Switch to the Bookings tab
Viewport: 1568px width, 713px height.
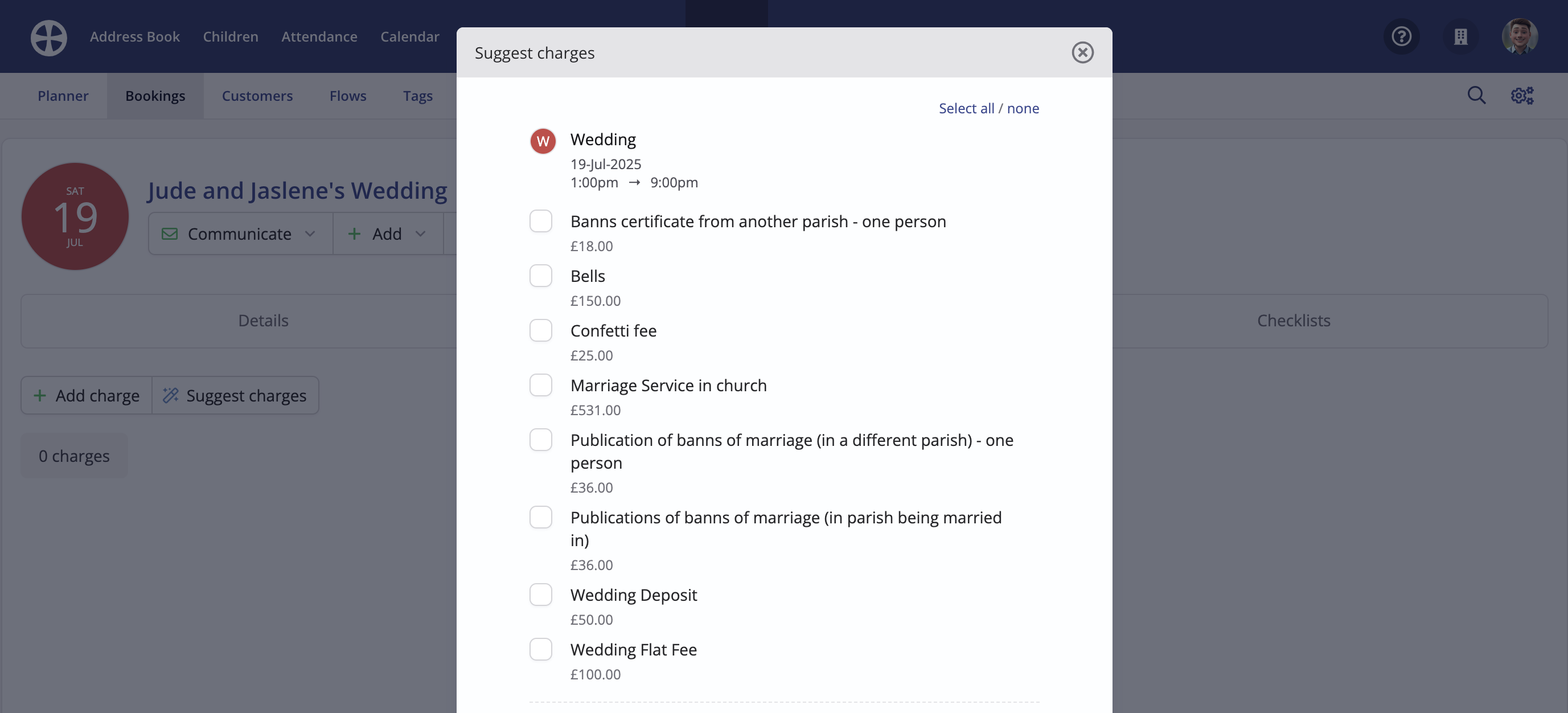click(155, 96)
